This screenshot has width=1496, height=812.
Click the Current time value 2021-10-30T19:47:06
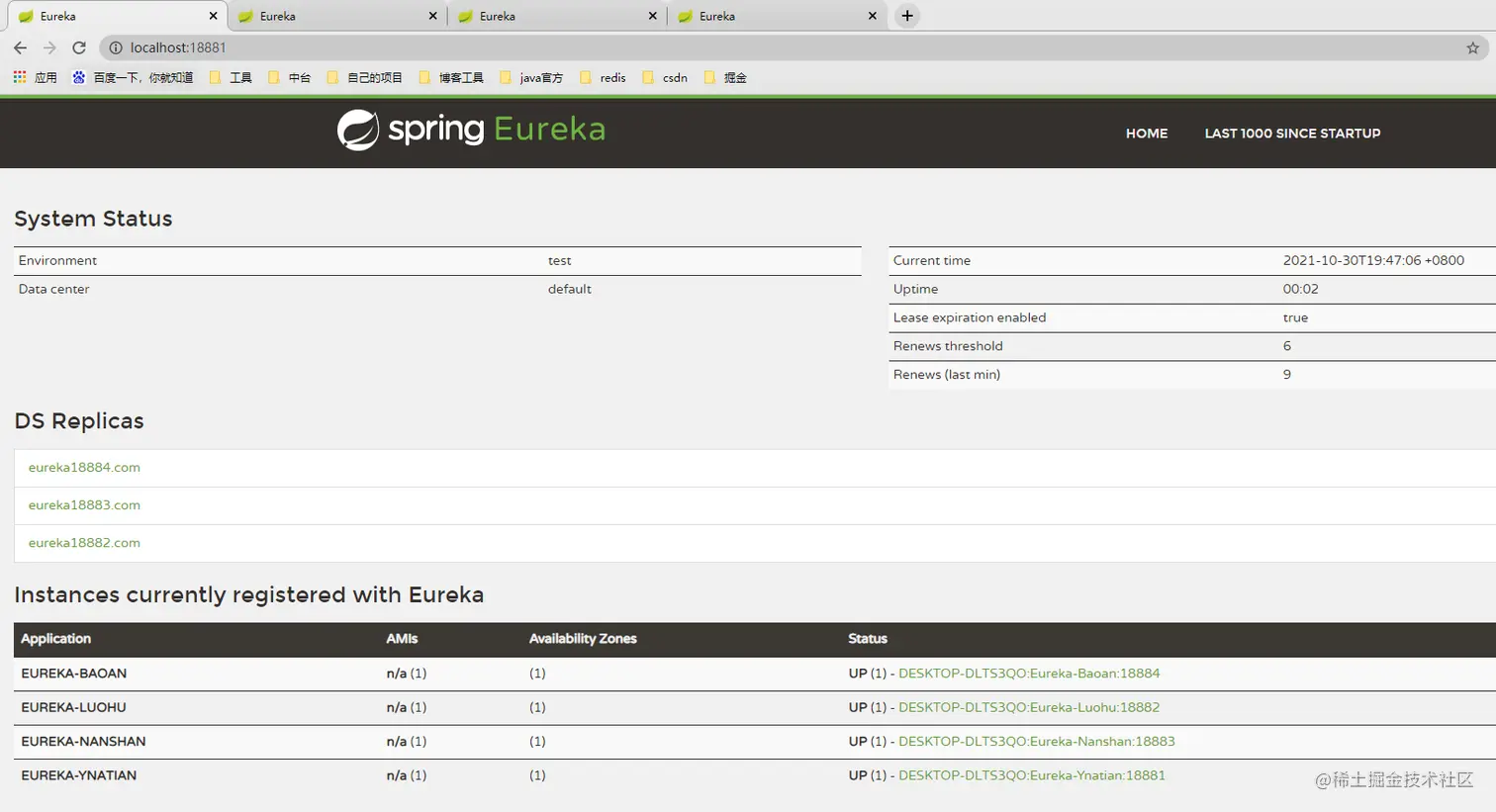point(1373,261)
